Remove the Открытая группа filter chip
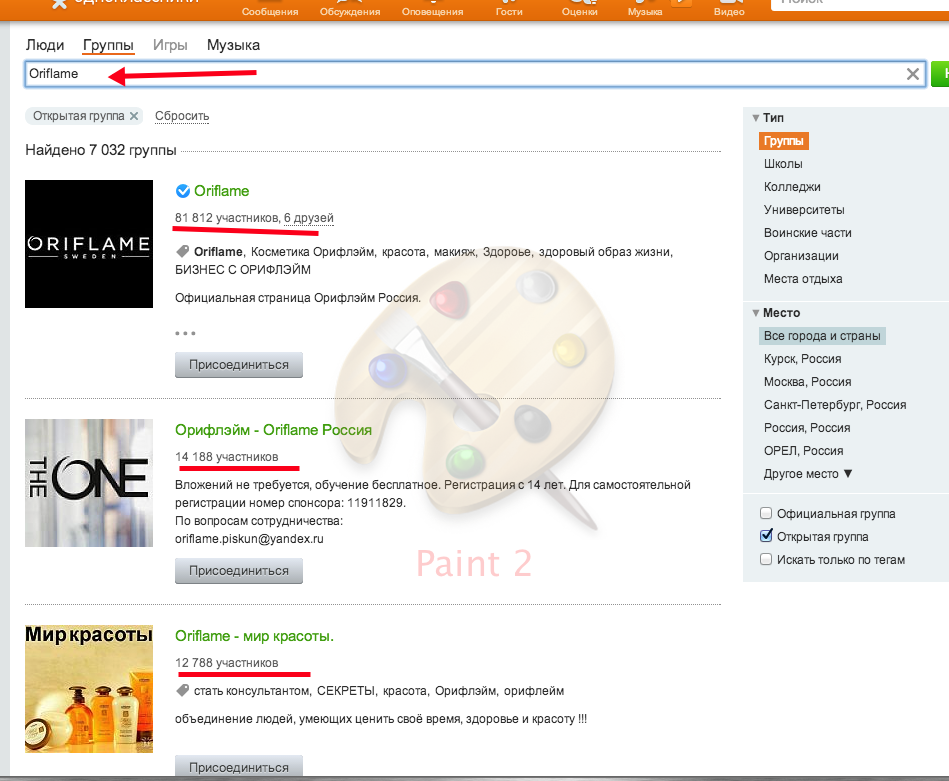Screen dimensions: 949x781 click(x=134, y=116)
